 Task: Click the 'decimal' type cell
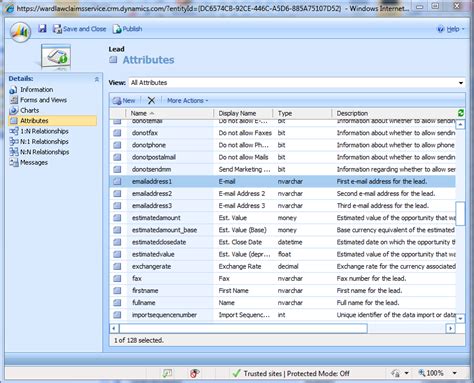288,266
